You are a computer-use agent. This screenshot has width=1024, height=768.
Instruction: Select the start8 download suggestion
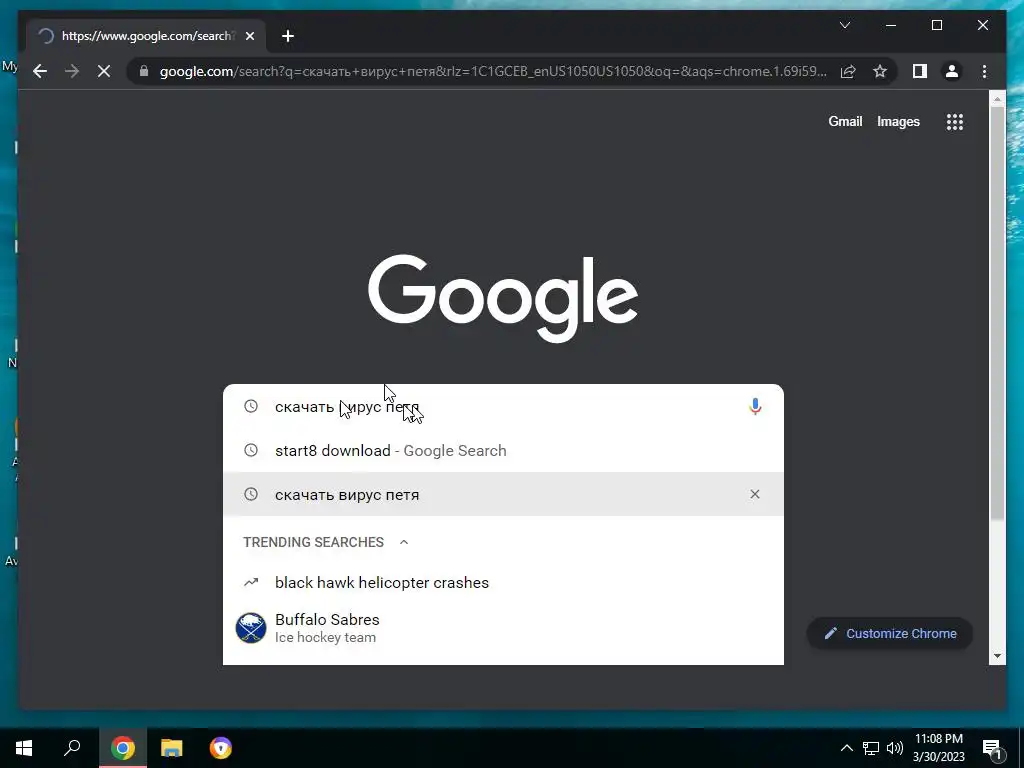[x=503, y=451]
